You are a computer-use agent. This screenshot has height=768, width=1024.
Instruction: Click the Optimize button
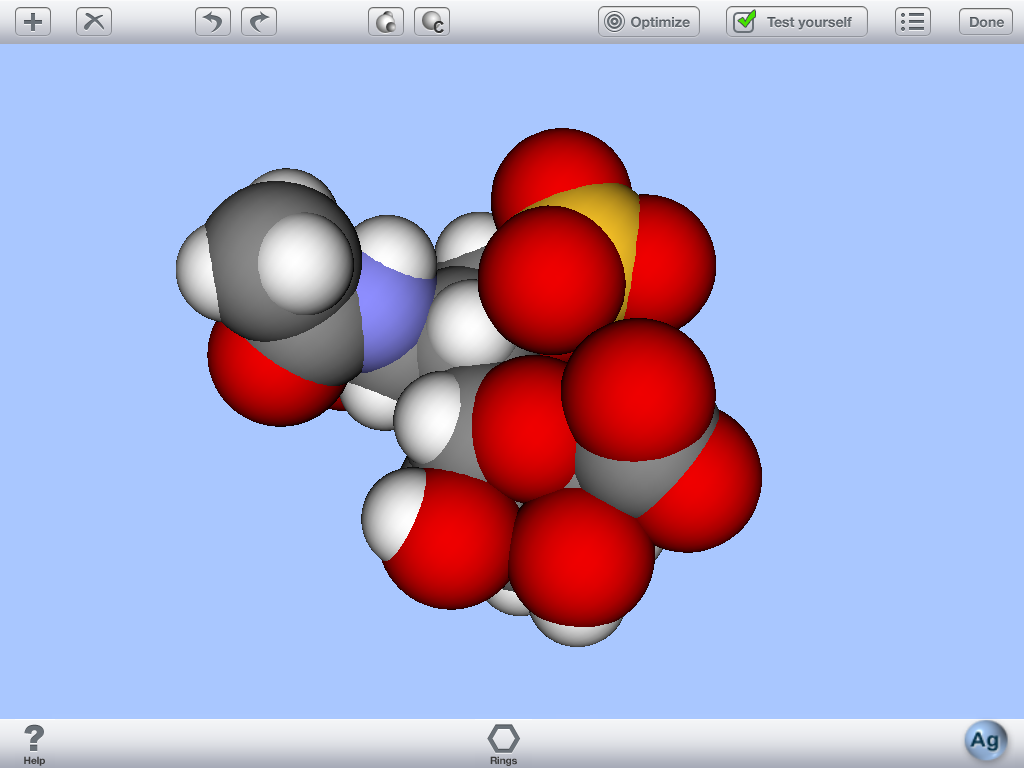click(648, 22)
